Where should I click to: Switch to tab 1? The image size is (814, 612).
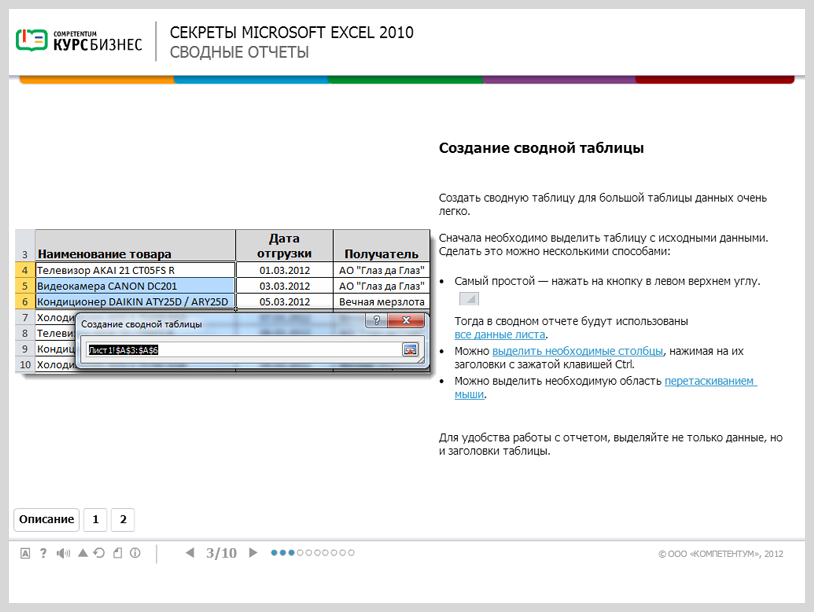tap(96, 520)
